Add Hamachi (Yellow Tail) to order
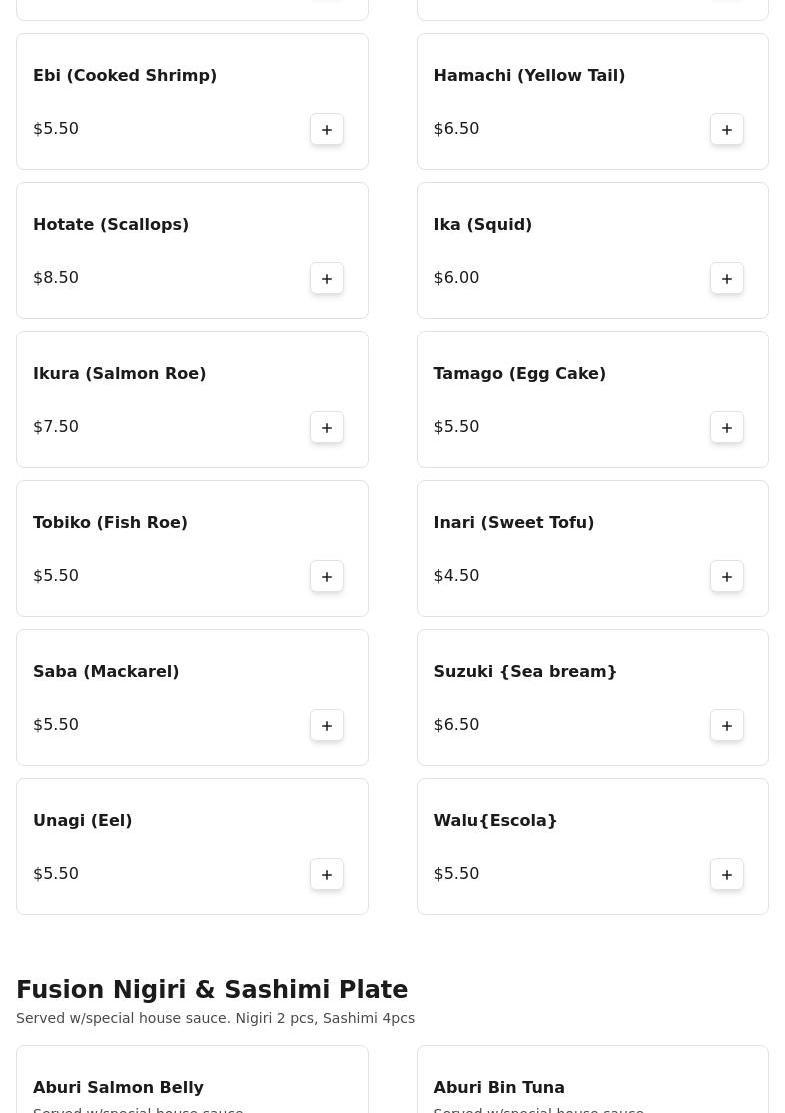Screen dimensions: 785x1113 [x=727, y=130]
